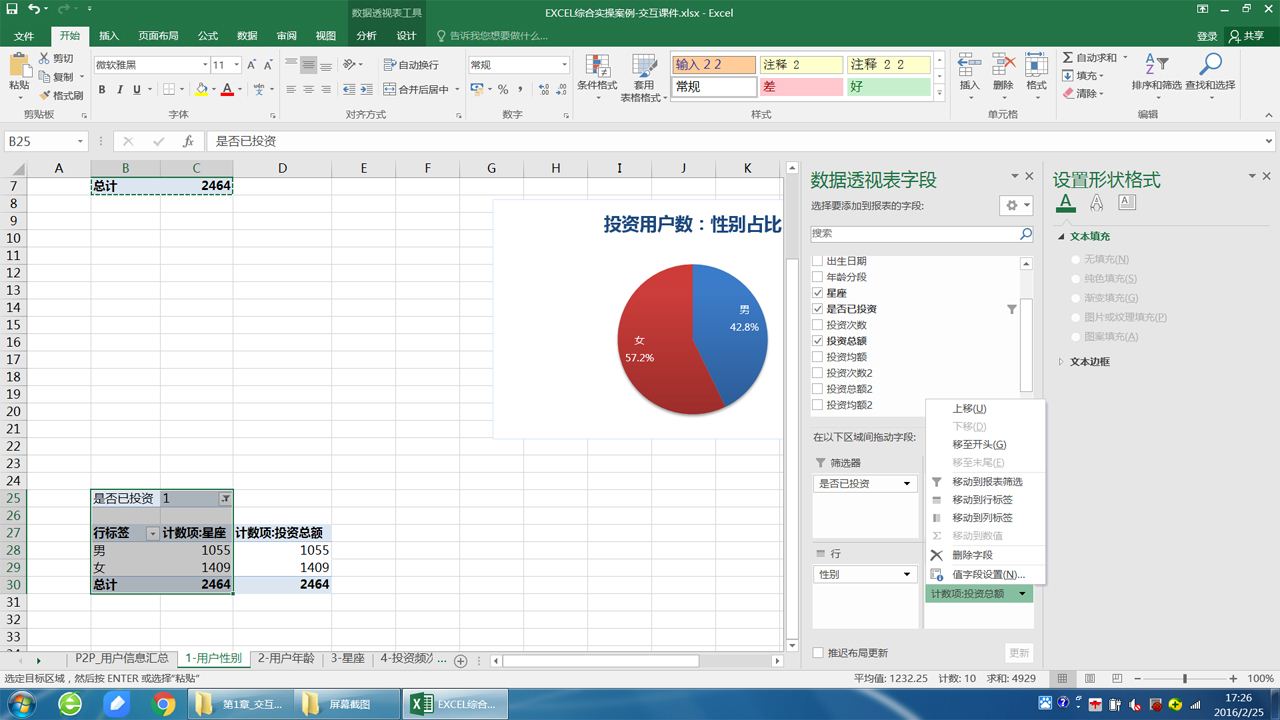
Task: Check the 出生日期 field
Action: [x=817, y=261]
